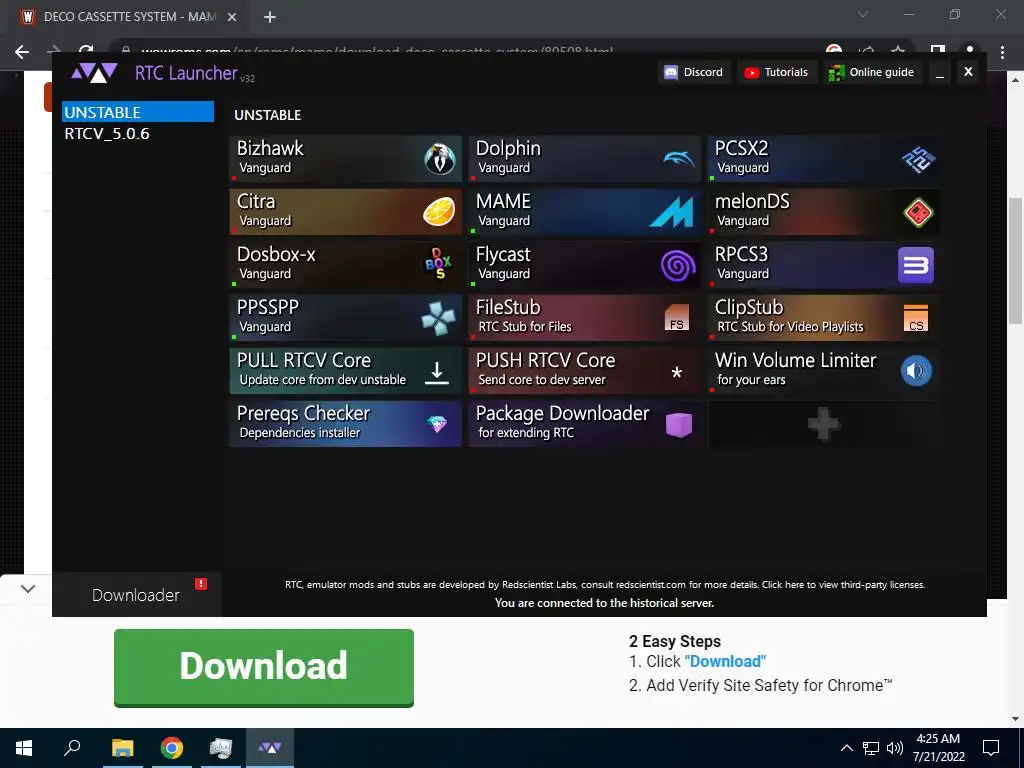Screen dimensions: 1024x768
Task: Click the asterisk on PUSH RTCV Core
Action: (677, 372)
